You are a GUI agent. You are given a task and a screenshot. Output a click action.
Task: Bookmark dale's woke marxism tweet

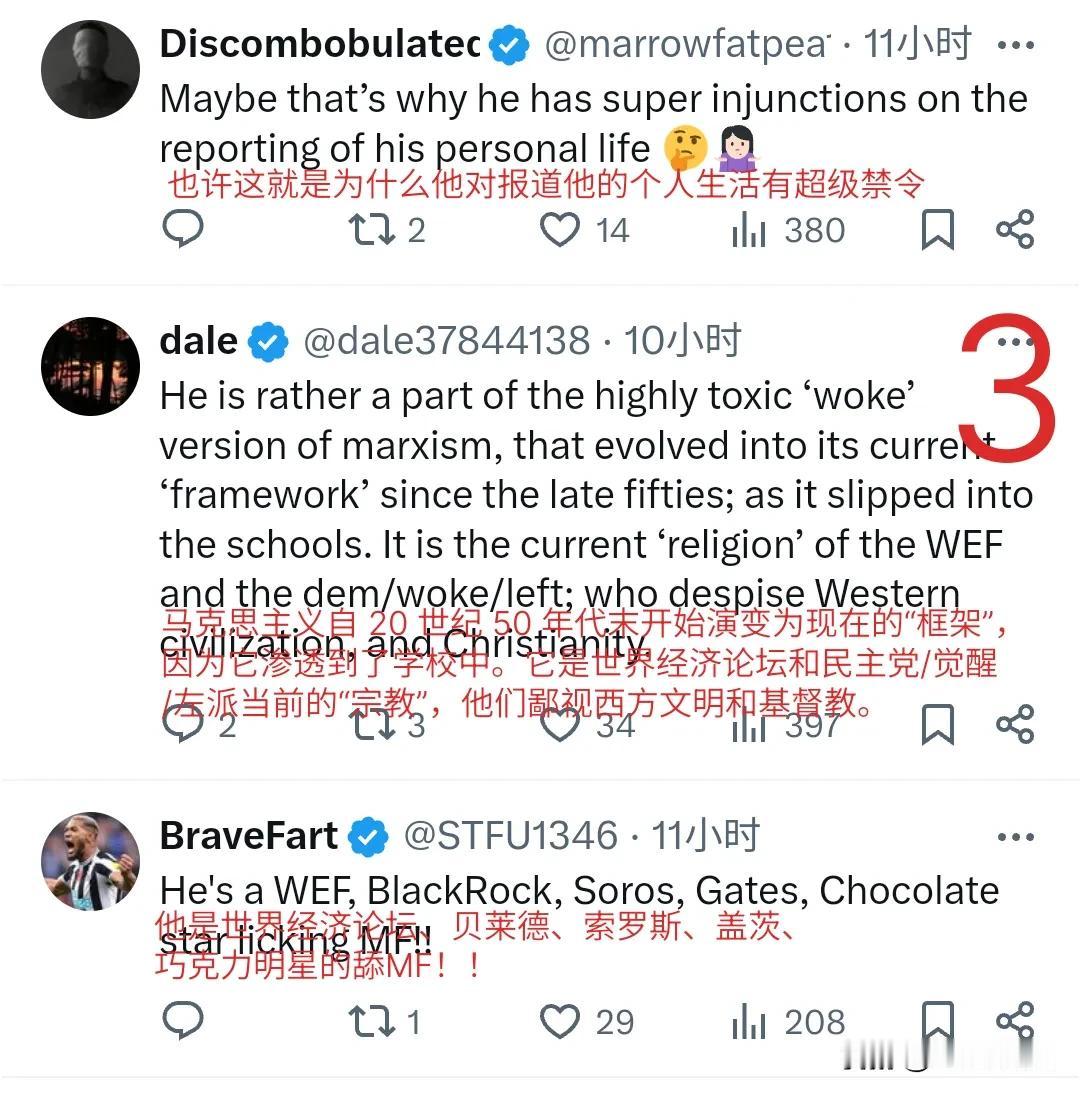[x=937, y=724]
